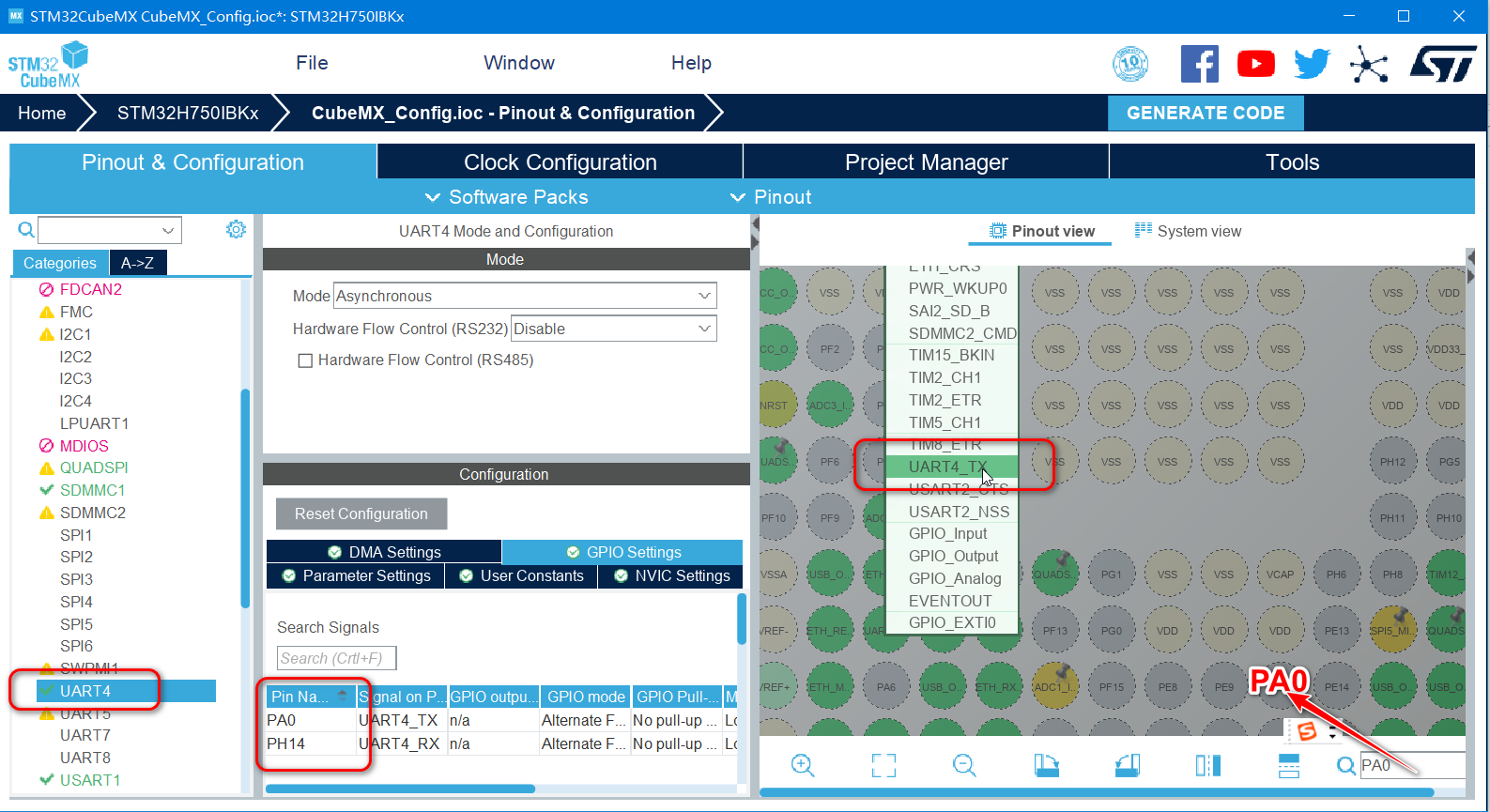Choose UART4_TX in the pin menu
Screen dimensions: 1490x812
[x=952, y=467]
